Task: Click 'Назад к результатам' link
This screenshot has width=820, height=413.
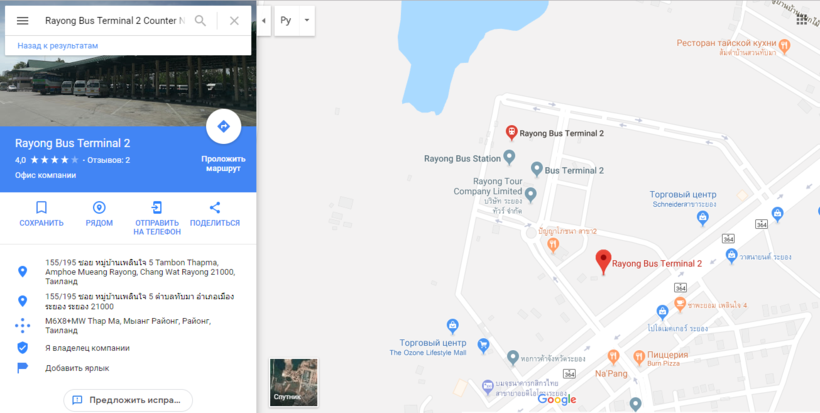Action: (x=58, y=45)
